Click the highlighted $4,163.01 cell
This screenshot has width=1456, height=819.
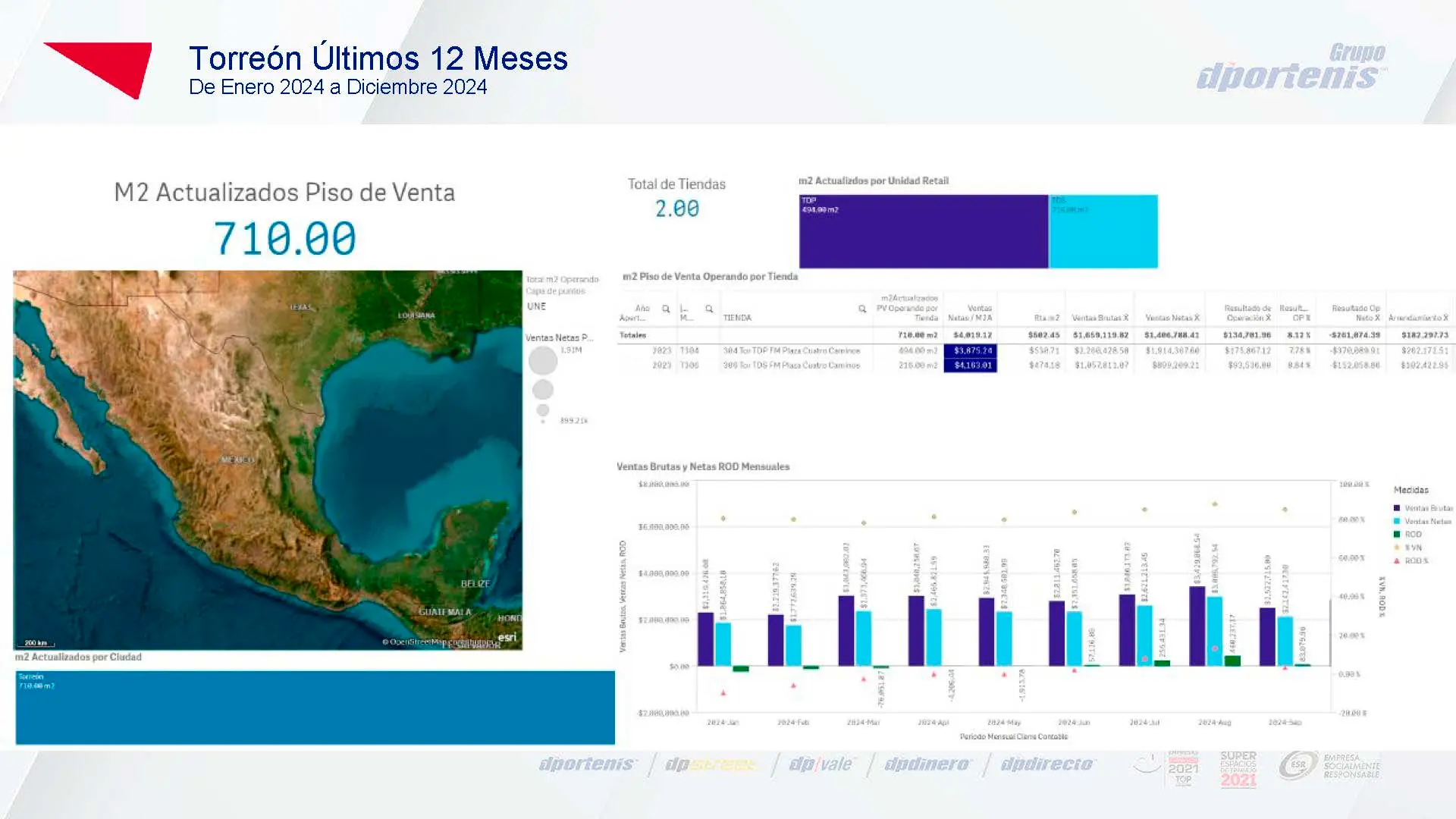(x=971, y=365)
